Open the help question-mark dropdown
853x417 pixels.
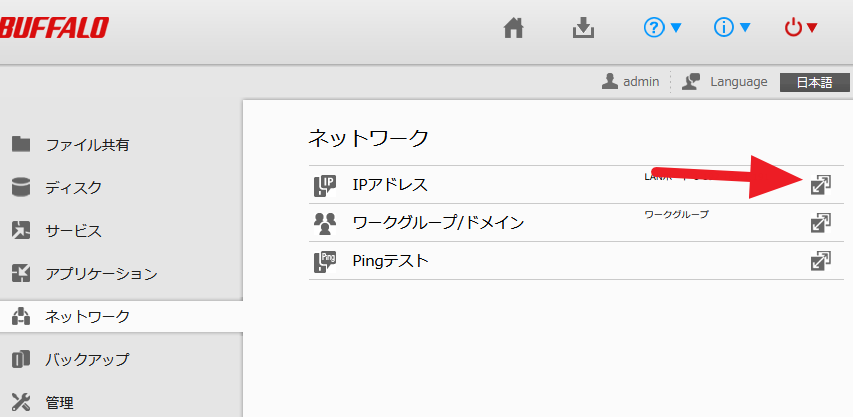point(663,28)
